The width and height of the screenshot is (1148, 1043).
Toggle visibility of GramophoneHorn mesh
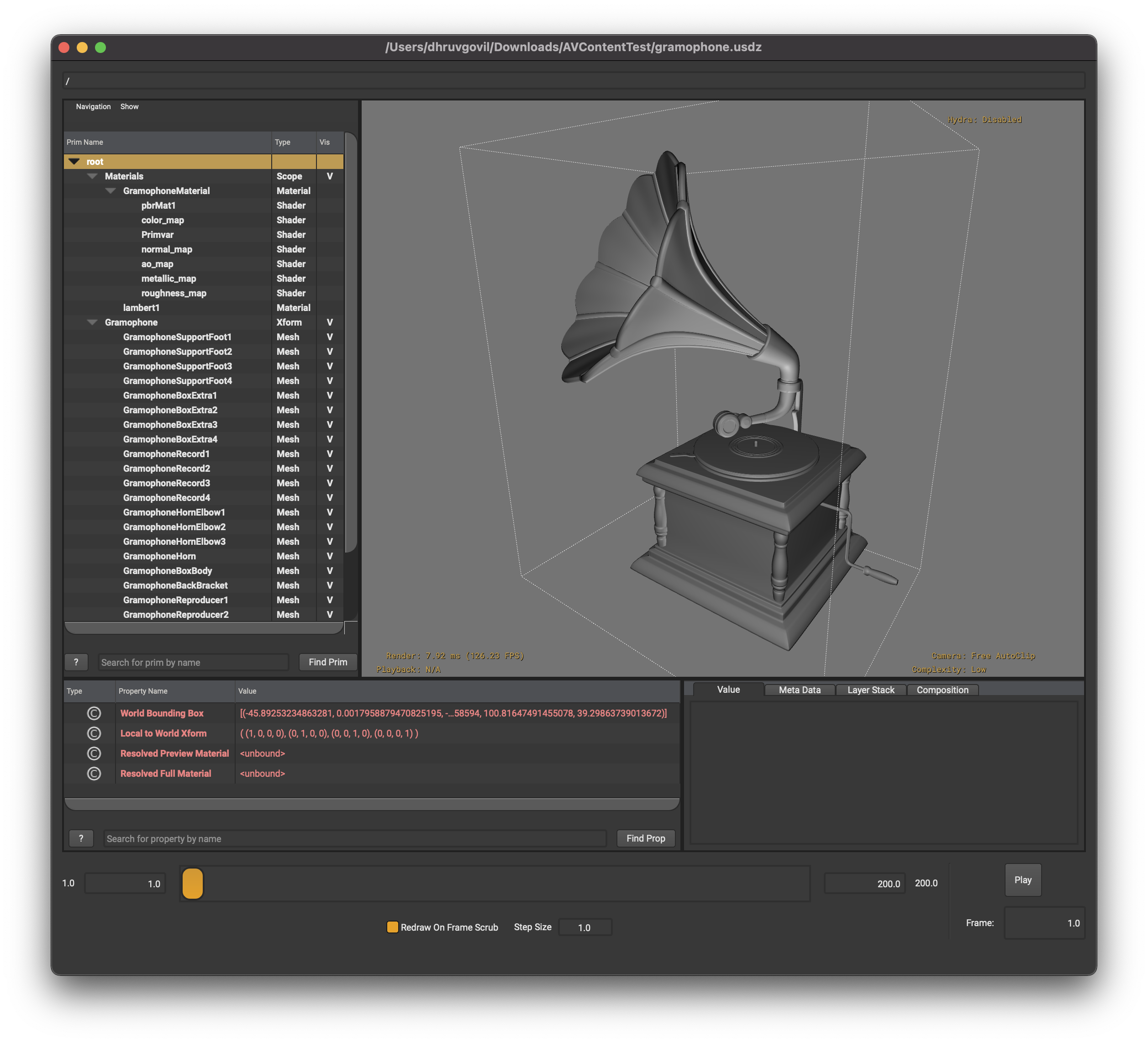330,556
